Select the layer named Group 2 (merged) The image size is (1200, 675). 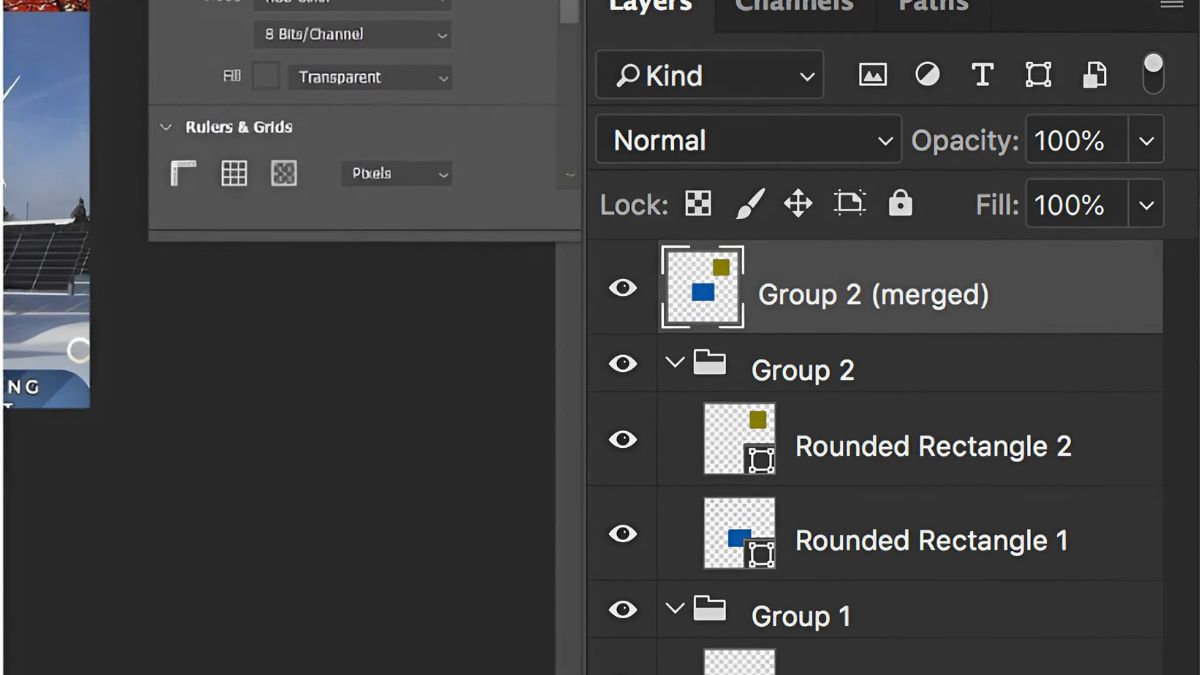point(874,295)
